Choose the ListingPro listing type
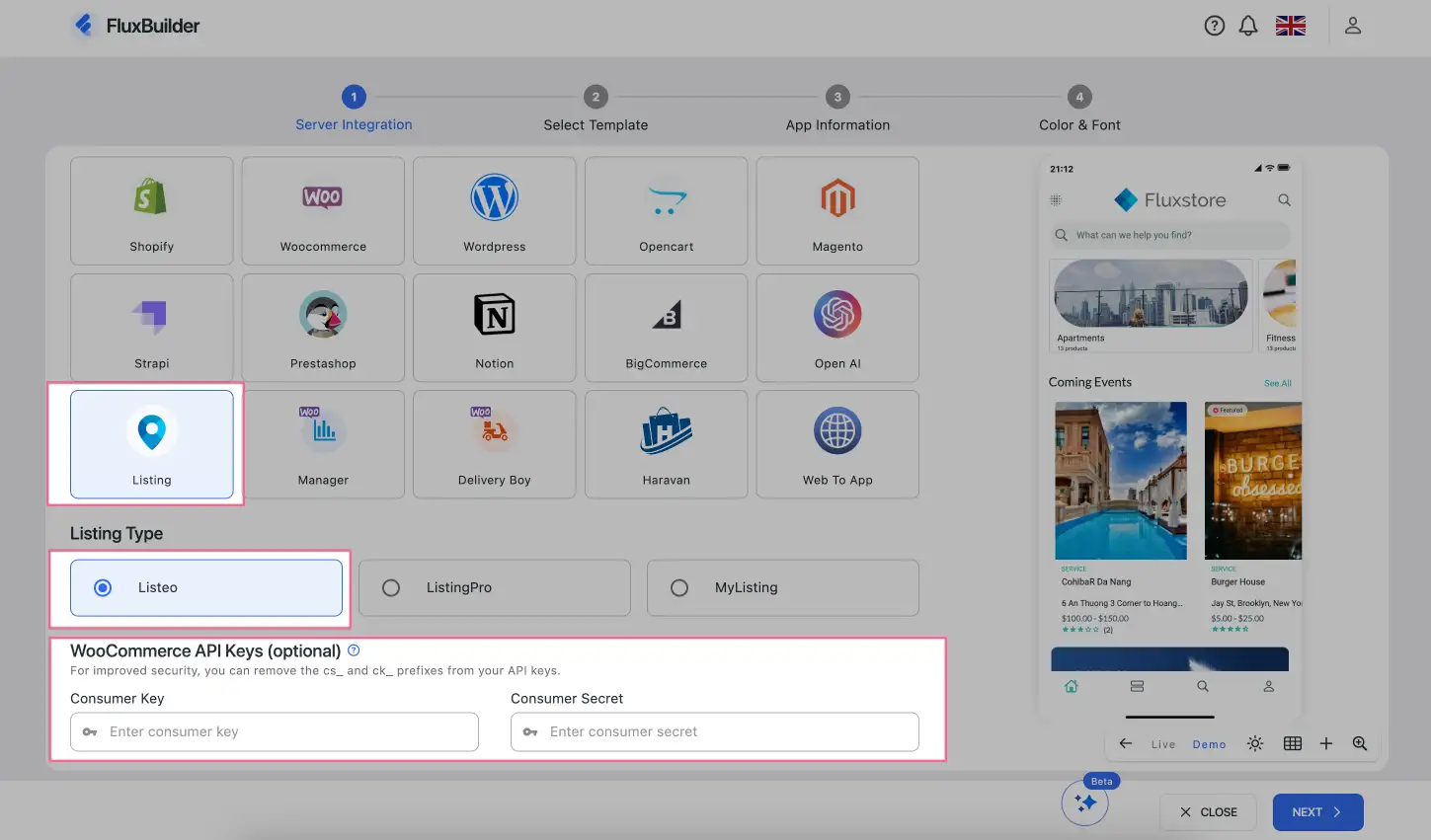This screenshot has width=1431, height=840. (391, 588)
